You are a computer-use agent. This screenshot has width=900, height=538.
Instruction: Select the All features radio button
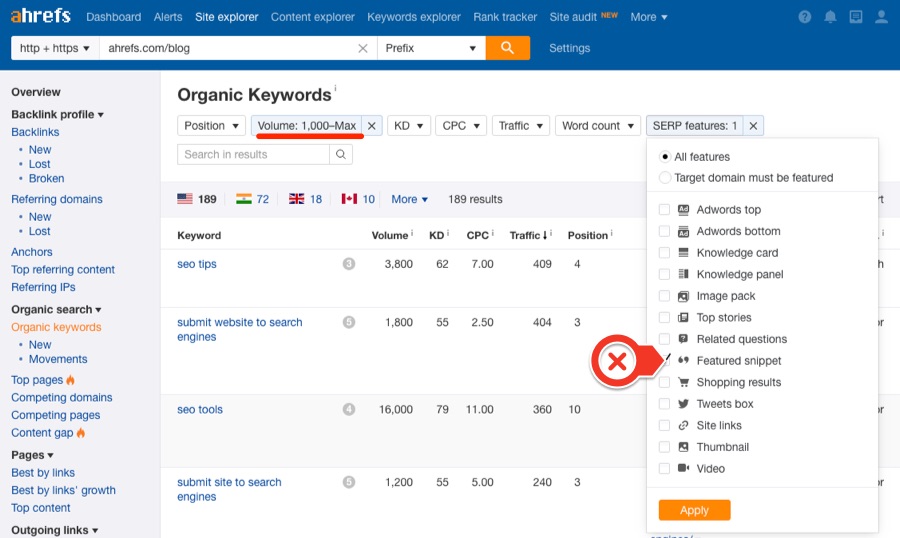[665, 157]
